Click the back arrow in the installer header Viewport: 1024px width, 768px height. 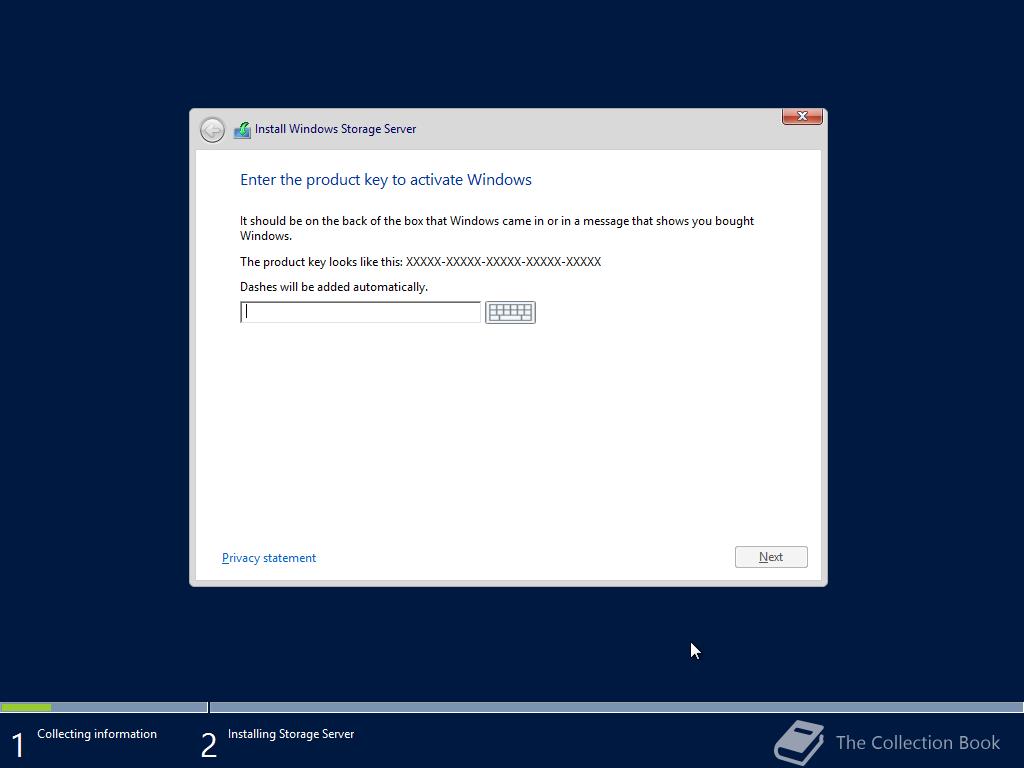pyautogui.click(x=212, y=130)
